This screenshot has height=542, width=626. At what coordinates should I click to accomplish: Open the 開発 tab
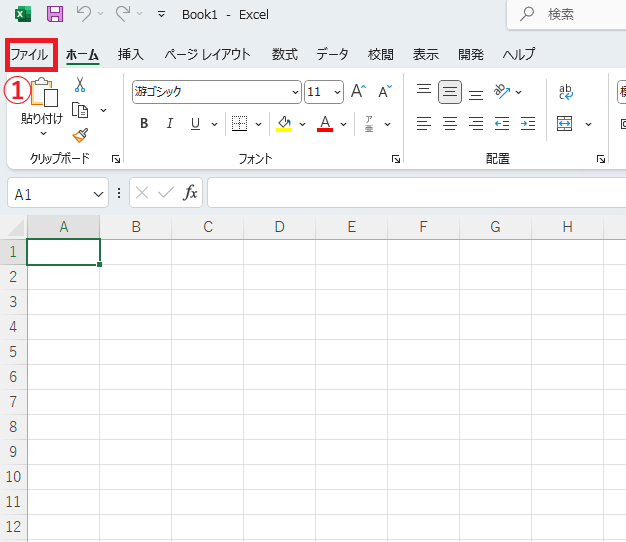pyautogui.click(x=471, y=54)
